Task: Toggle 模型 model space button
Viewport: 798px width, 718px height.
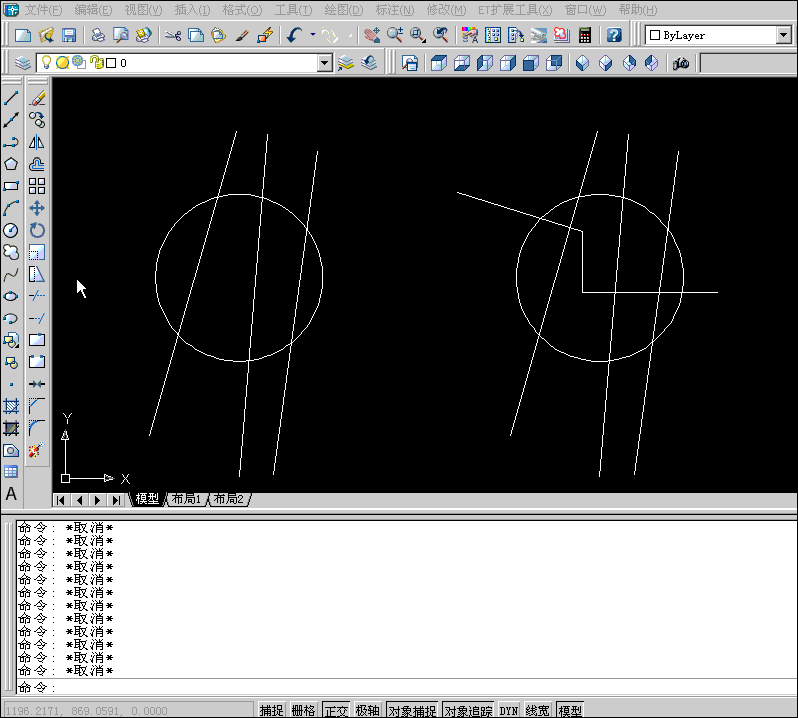Action: pos(570,710)
